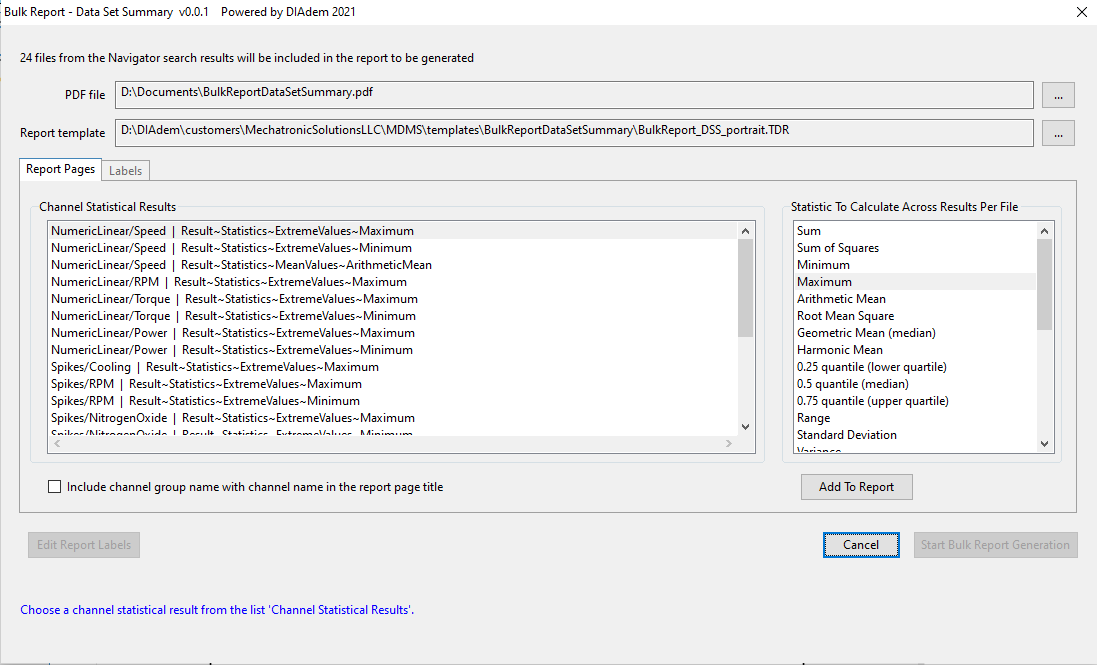Select NumericLinear/Speed ArithmeticMean result
This screenshot has width=1097, height=665.
pyautogui.click(x=241, y=265)
